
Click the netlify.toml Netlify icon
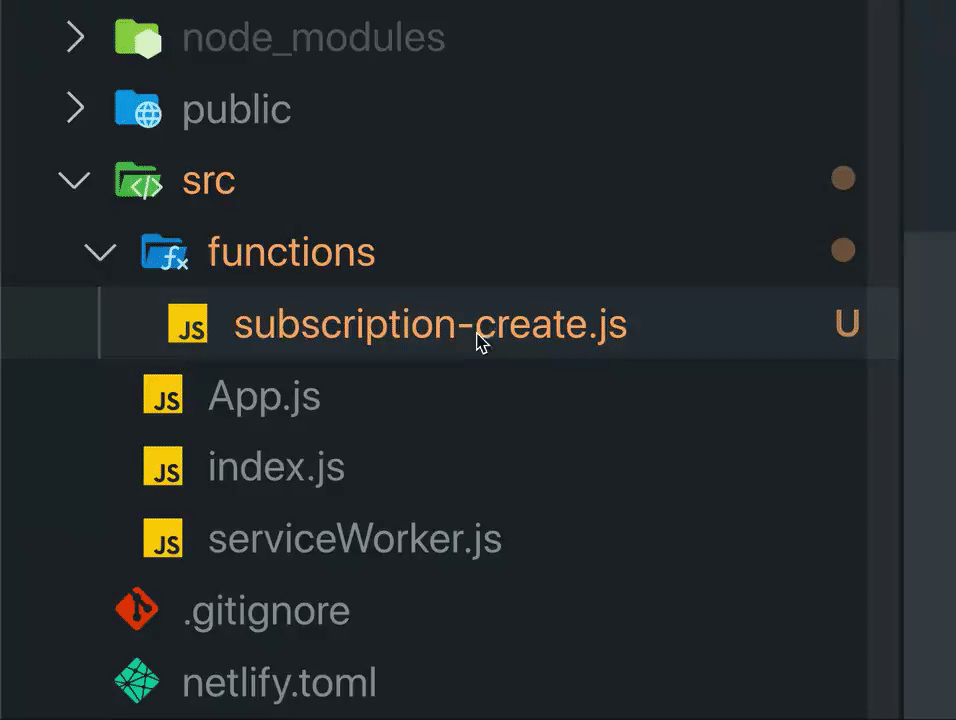137,683
